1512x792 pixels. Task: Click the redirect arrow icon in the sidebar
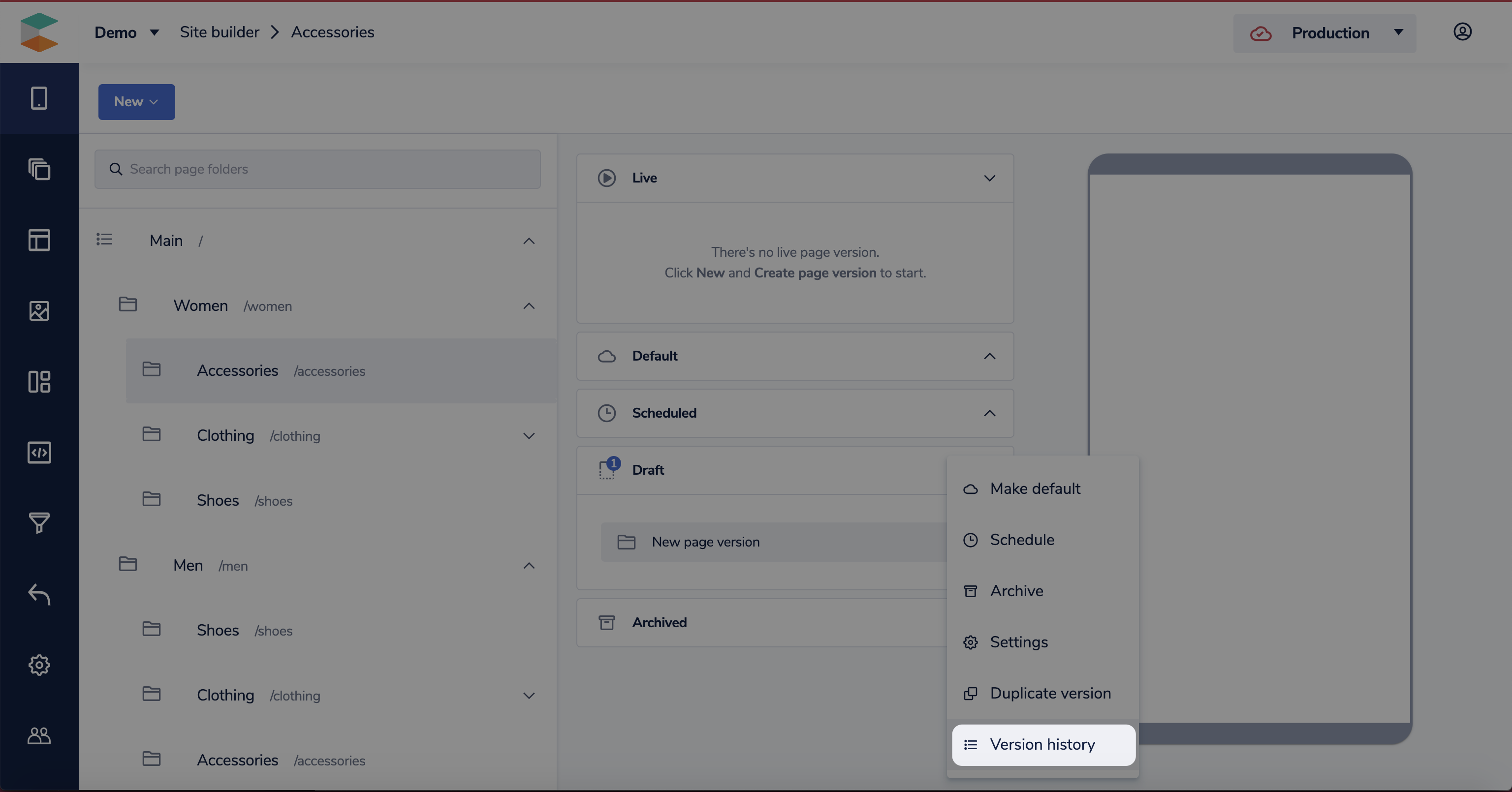[39, 594]
